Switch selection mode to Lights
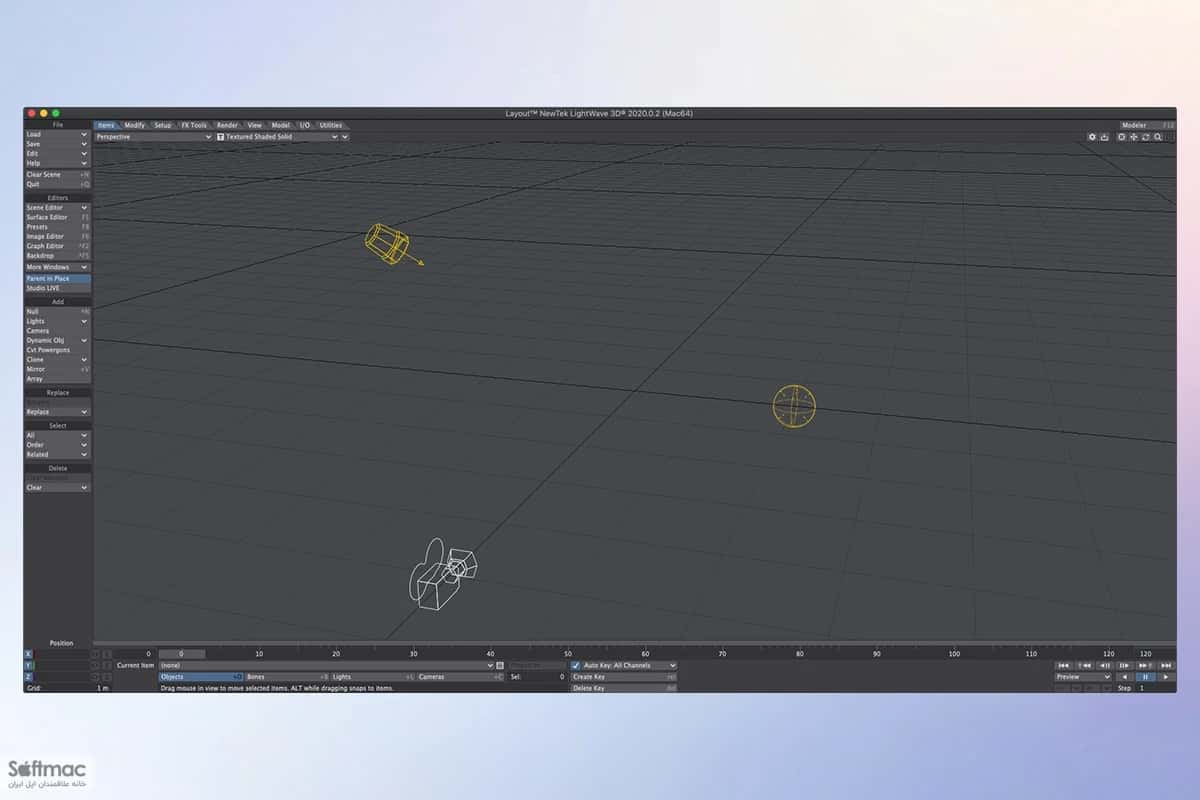1200x800 pixels. (x=373, y=677)
